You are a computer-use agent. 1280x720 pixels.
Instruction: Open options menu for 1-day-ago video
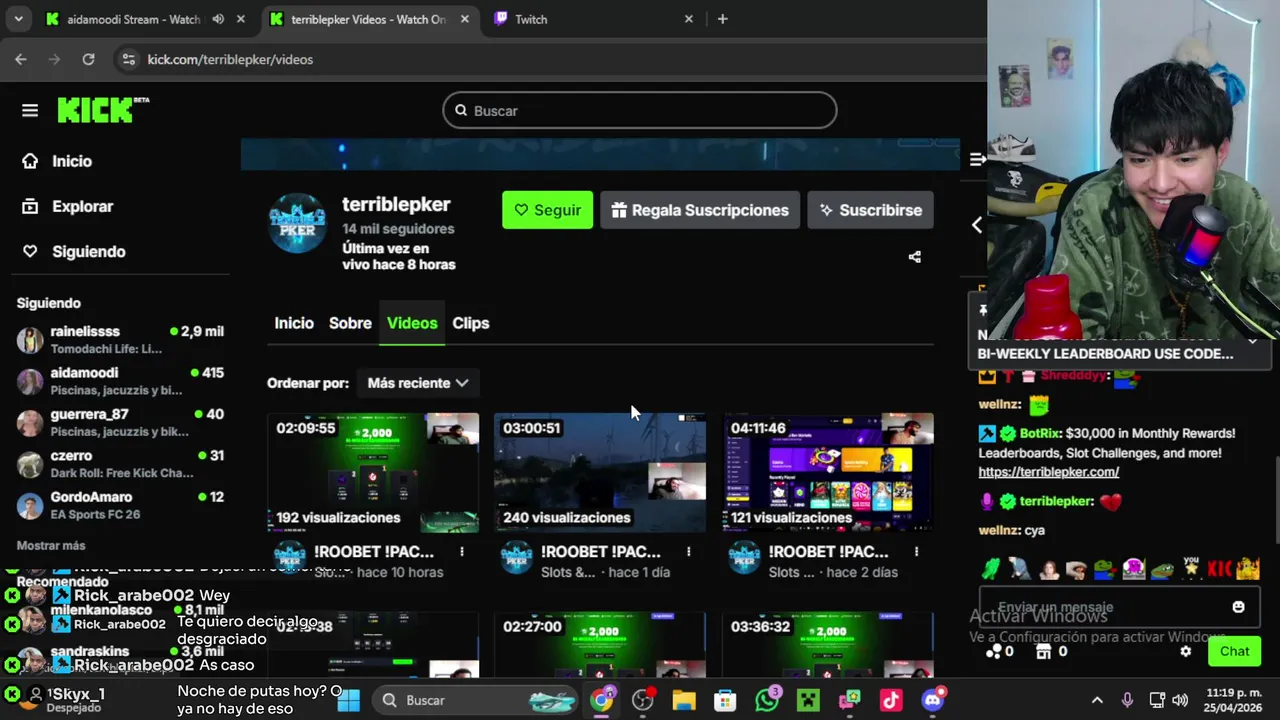pyautogui.click(x=689, y=552)
